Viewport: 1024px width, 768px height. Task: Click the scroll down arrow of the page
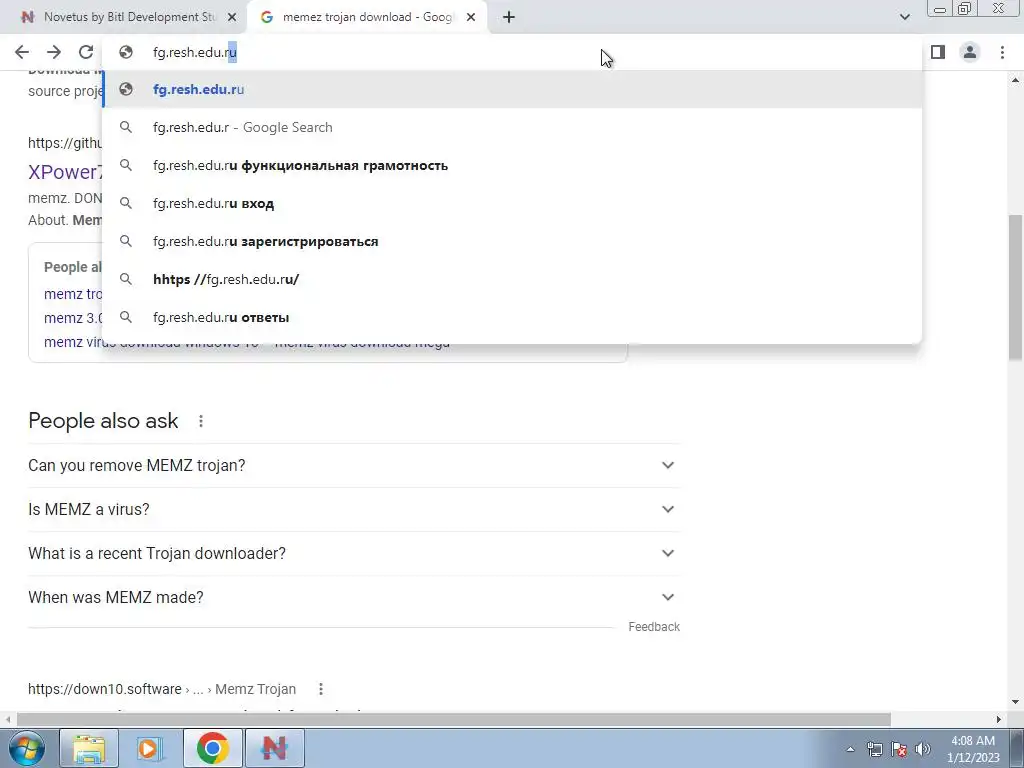pos(1016,702)
